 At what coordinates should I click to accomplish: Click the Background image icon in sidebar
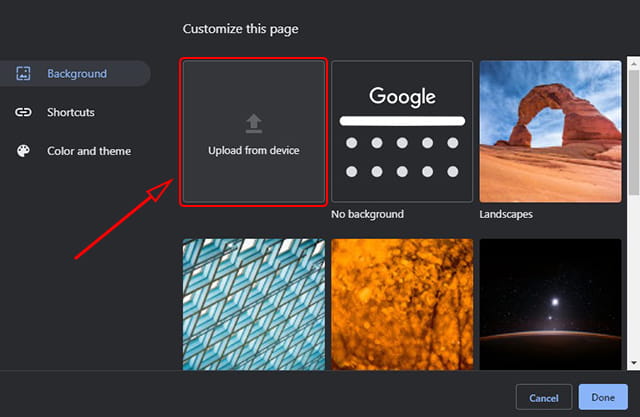pyautogui.click(x=24, y=74)
